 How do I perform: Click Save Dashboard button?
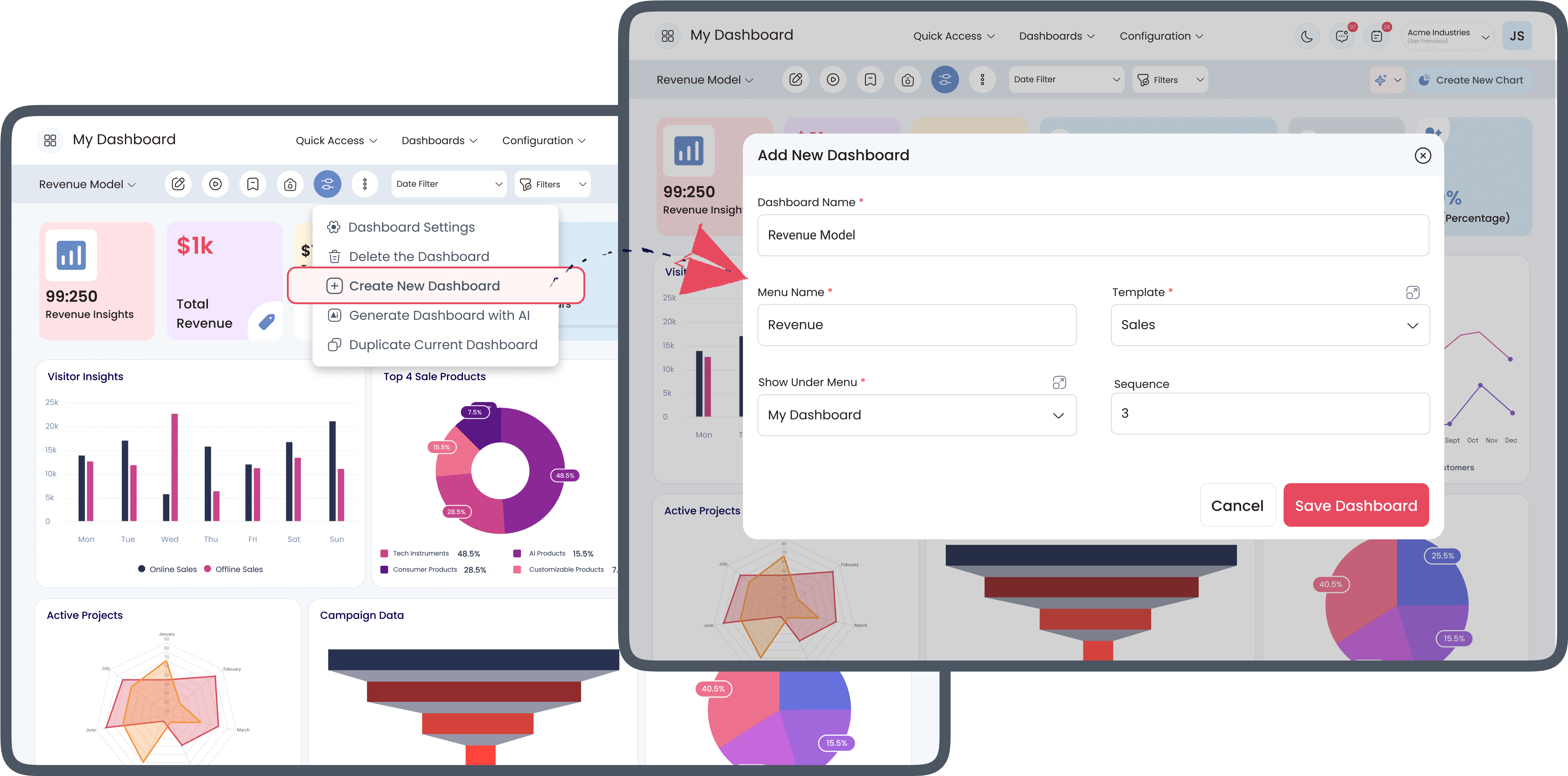(x=1356, y=505)
